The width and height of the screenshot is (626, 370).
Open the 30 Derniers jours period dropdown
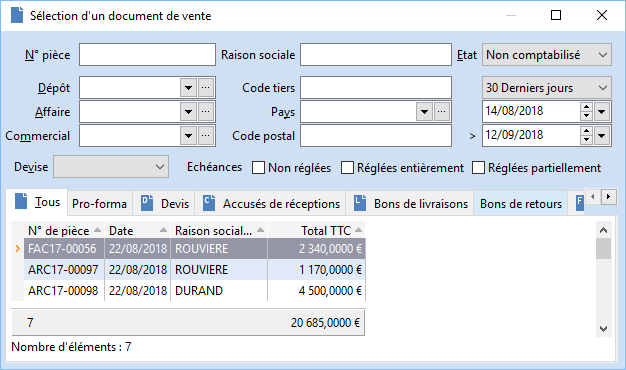tap(547, 87)
